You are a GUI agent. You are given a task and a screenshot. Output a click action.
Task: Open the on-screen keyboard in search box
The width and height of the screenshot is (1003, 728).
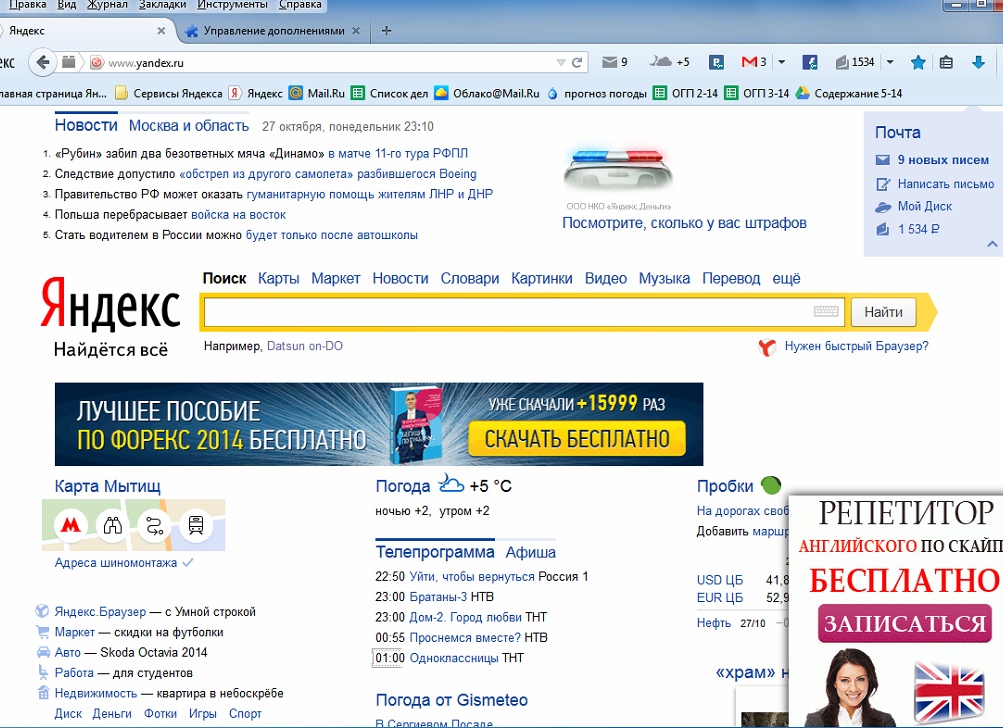(826, 312)
